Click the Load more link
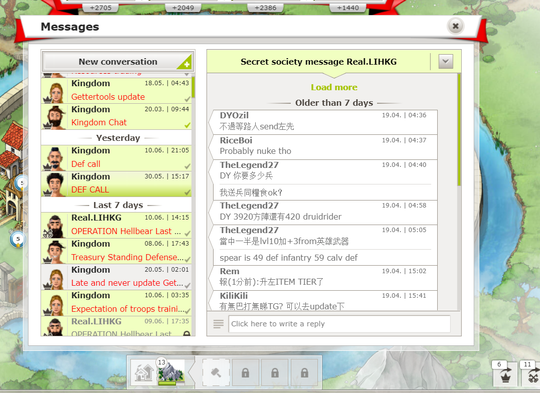Viewport: 540px width, 393px height. (334, 87)
